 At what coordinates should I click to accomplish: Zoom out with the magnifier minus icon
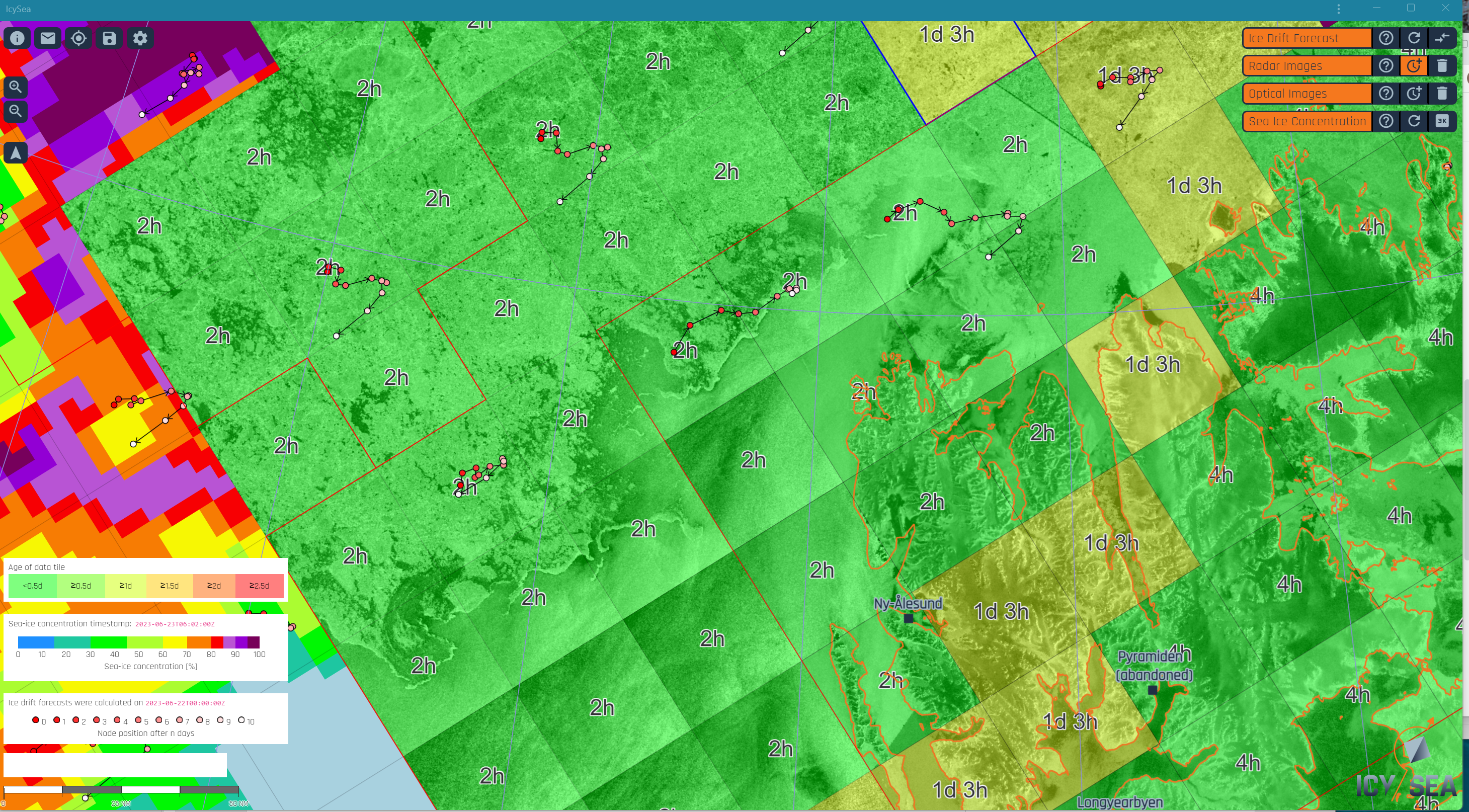pos(16,111)
